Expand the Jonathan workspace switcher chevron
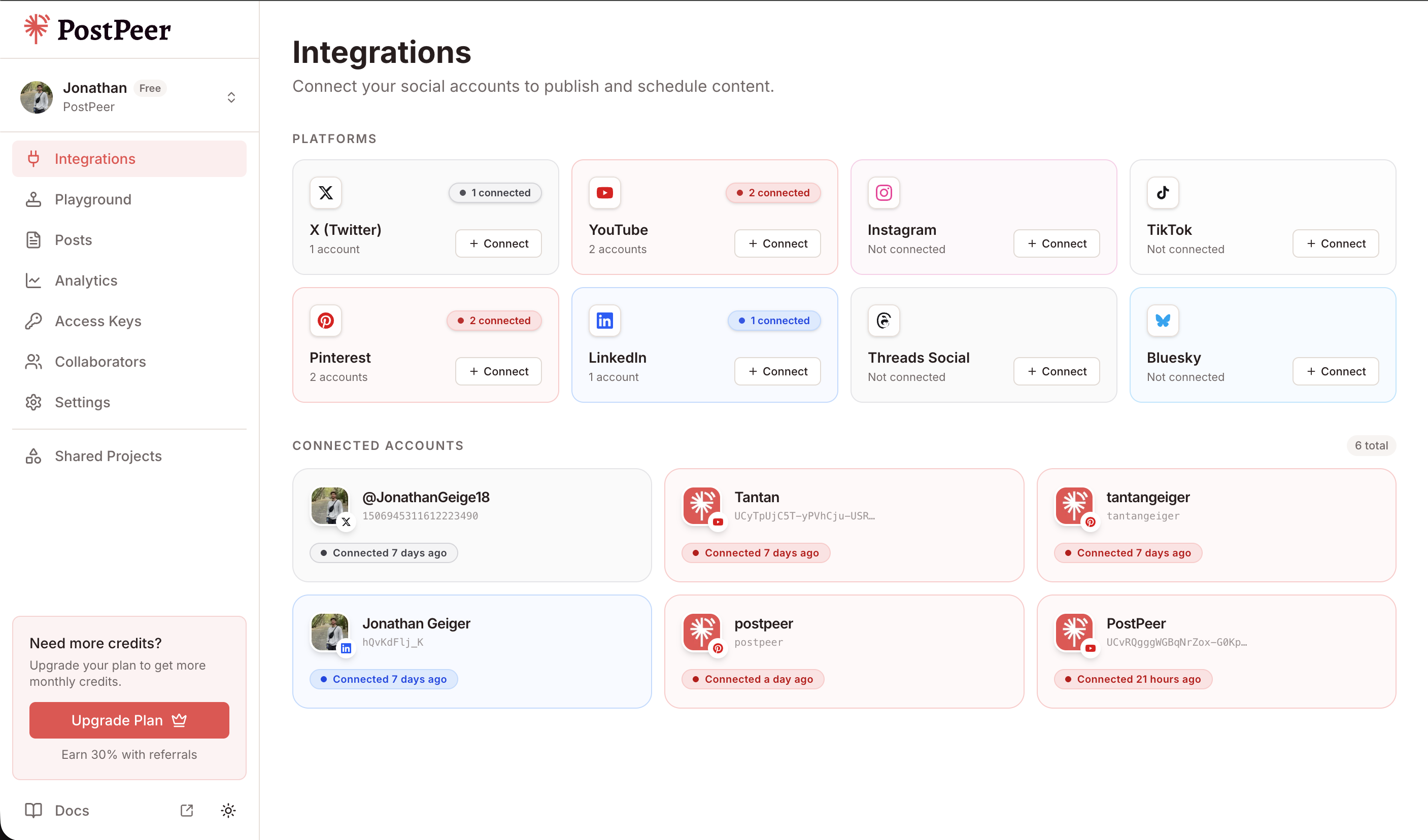 click(x=230, y=97)
